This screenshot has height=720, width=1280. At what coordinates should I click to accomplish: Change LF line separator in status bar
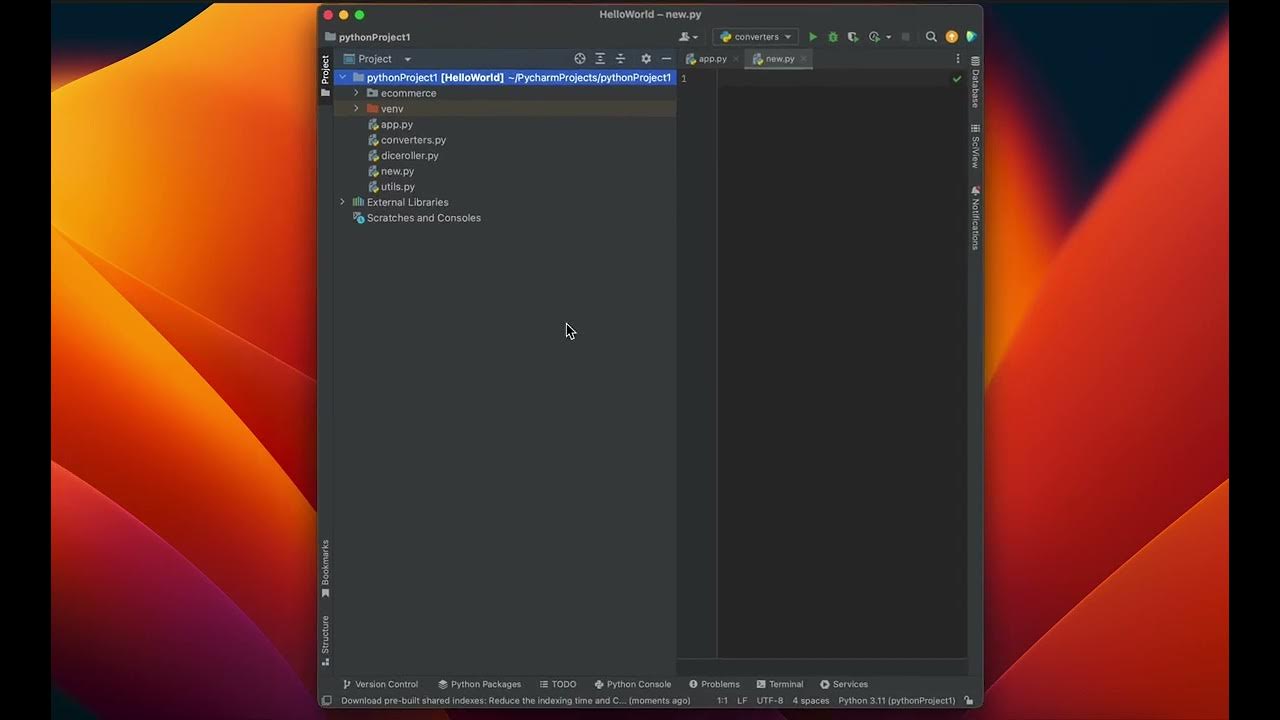pos(742,701)
